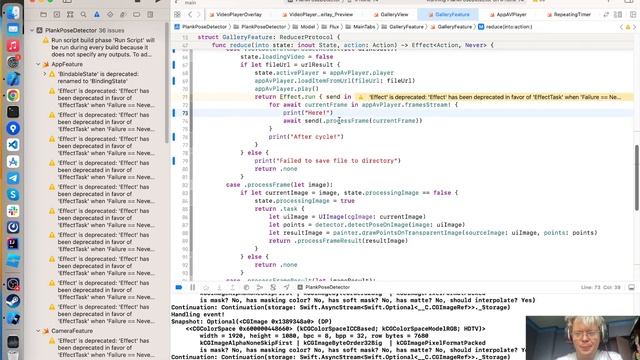Screen dimensions: 640x360
Task: Click the jump bar warning issue icon
Action: point(628,27)
